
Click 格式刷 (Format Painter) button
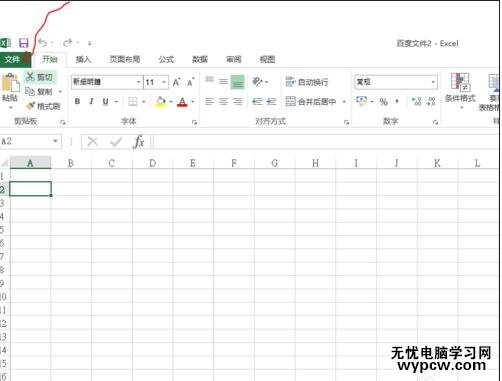pos(43,106)
